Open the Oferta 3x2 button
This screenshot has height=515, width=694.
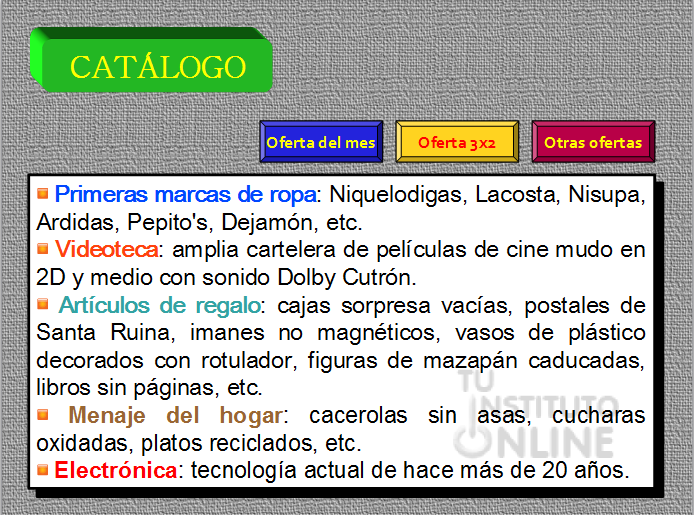[457, 142]
